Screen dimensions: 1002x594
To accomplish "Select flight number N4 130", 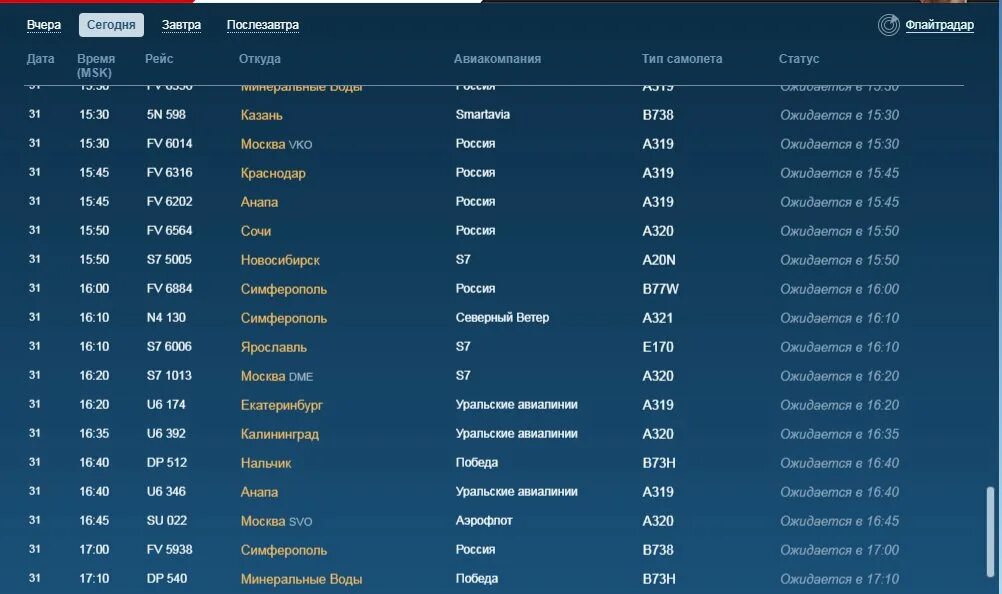I will click(x=166, y=317).
